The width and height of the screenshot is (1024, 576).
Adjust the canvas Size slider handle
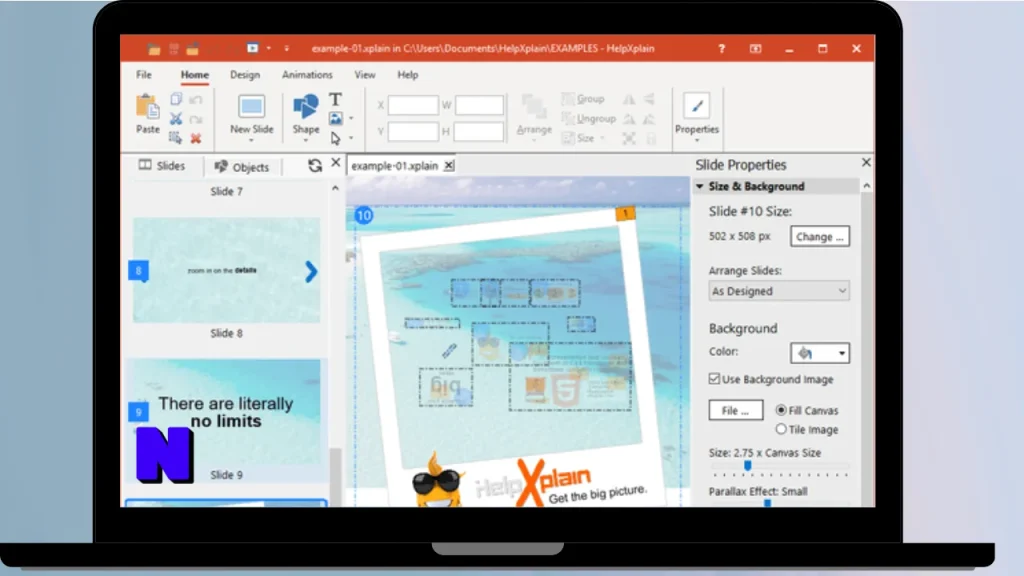pos(748,465)
